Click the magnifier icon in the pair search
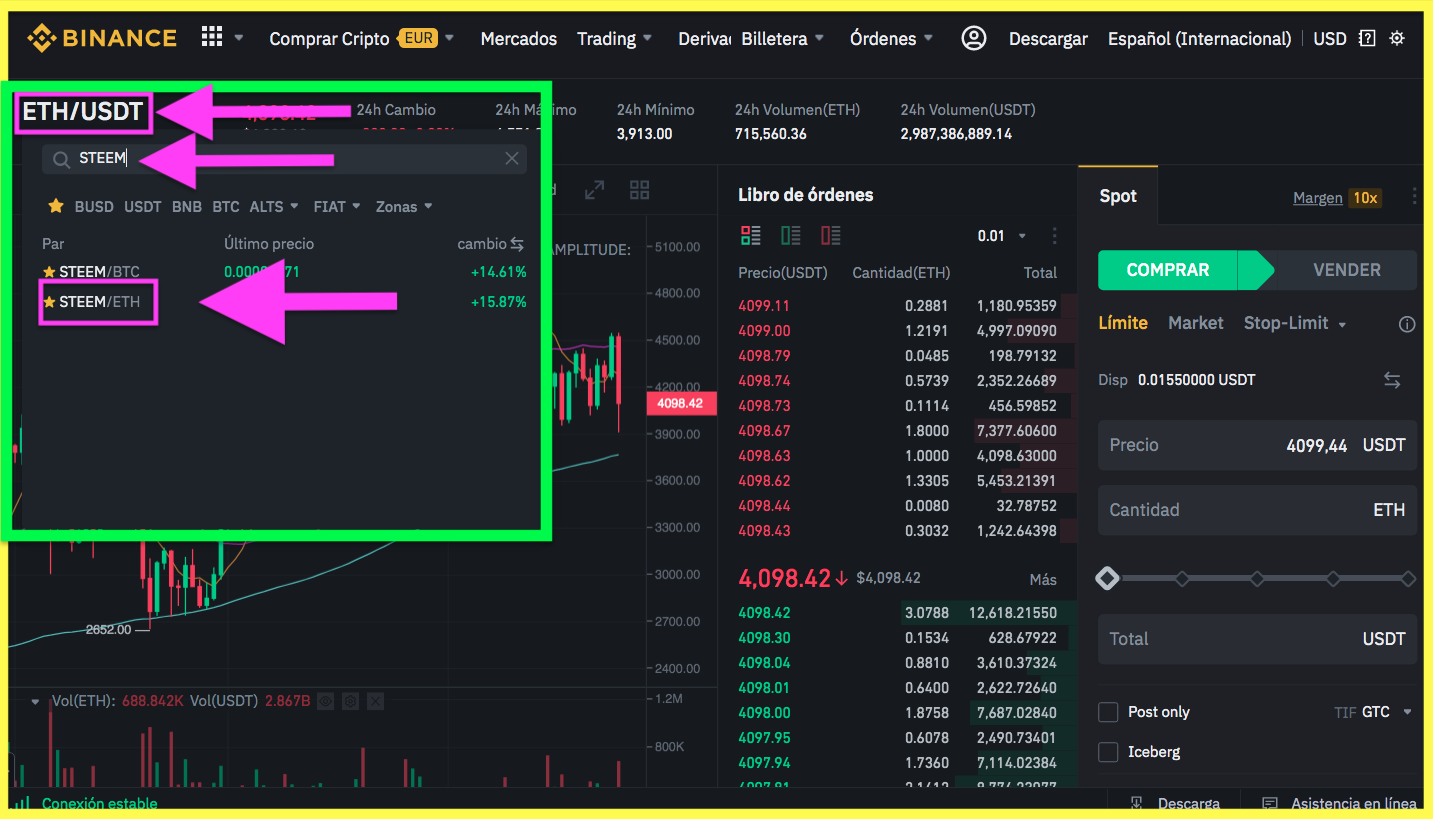Viewport: 1433px width, 819px height. point(61,159)
